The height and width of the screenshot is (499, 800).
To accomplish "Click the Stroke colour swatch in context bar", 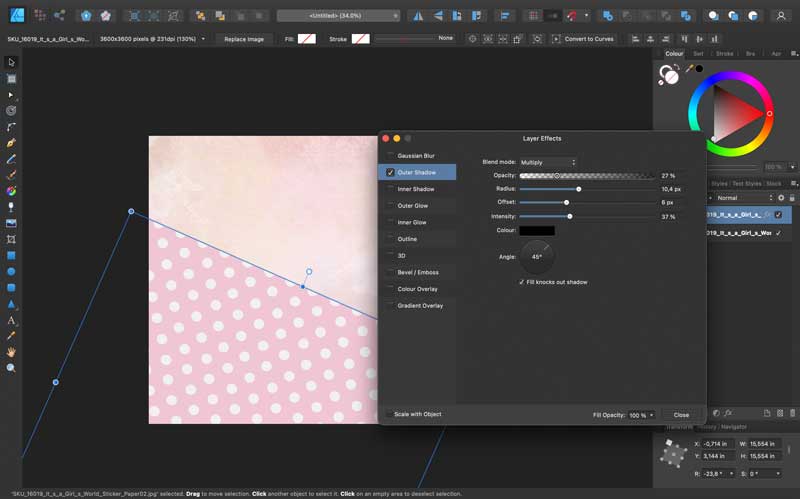I will pos(360,39).
